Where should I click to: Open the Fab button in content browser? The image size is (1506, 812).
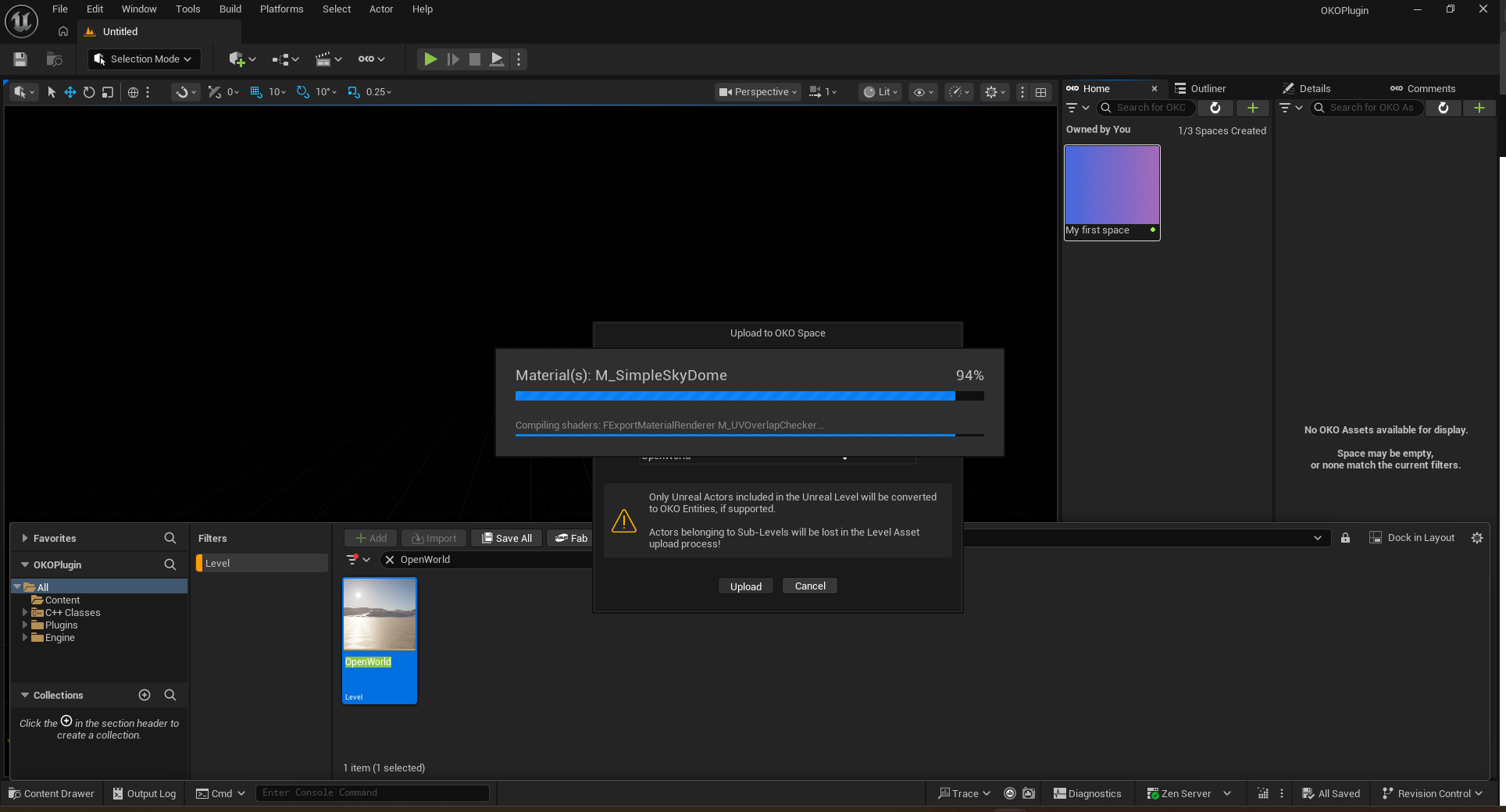tap(572, 538)
